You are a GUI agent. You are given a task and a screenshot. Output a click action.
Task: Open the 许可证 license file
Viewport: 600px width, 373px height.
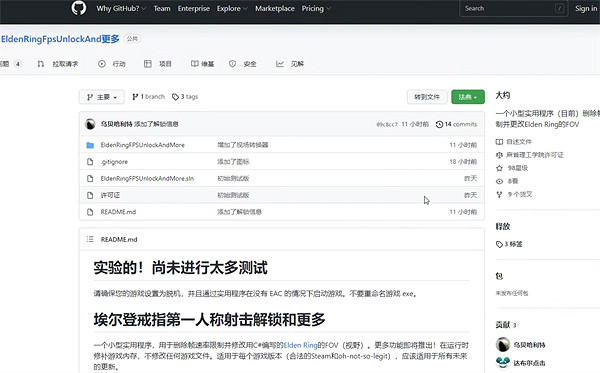[110, 195]
